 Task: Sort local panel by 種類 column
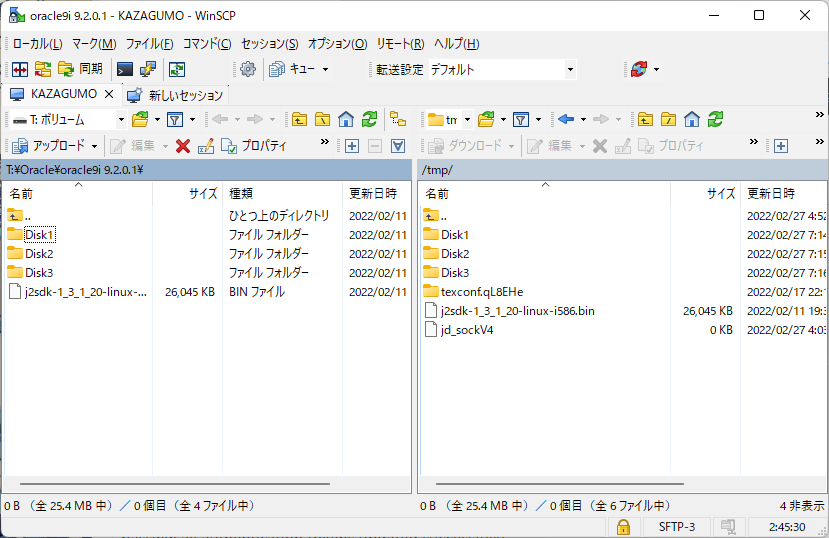click(282, 193)
